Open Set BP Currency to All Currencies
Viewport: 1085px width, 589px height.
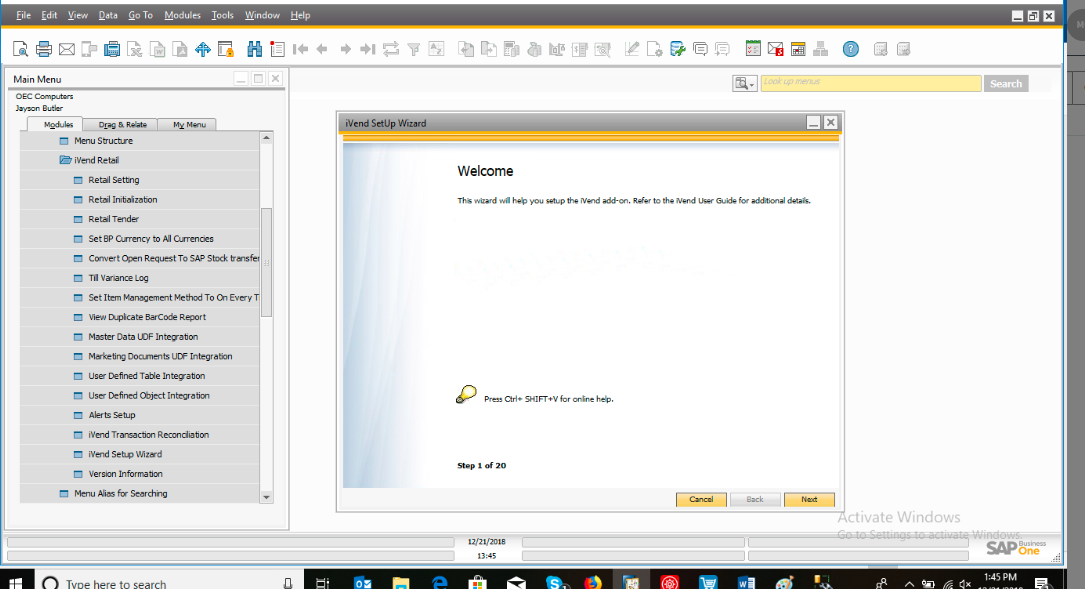[151, 239]
